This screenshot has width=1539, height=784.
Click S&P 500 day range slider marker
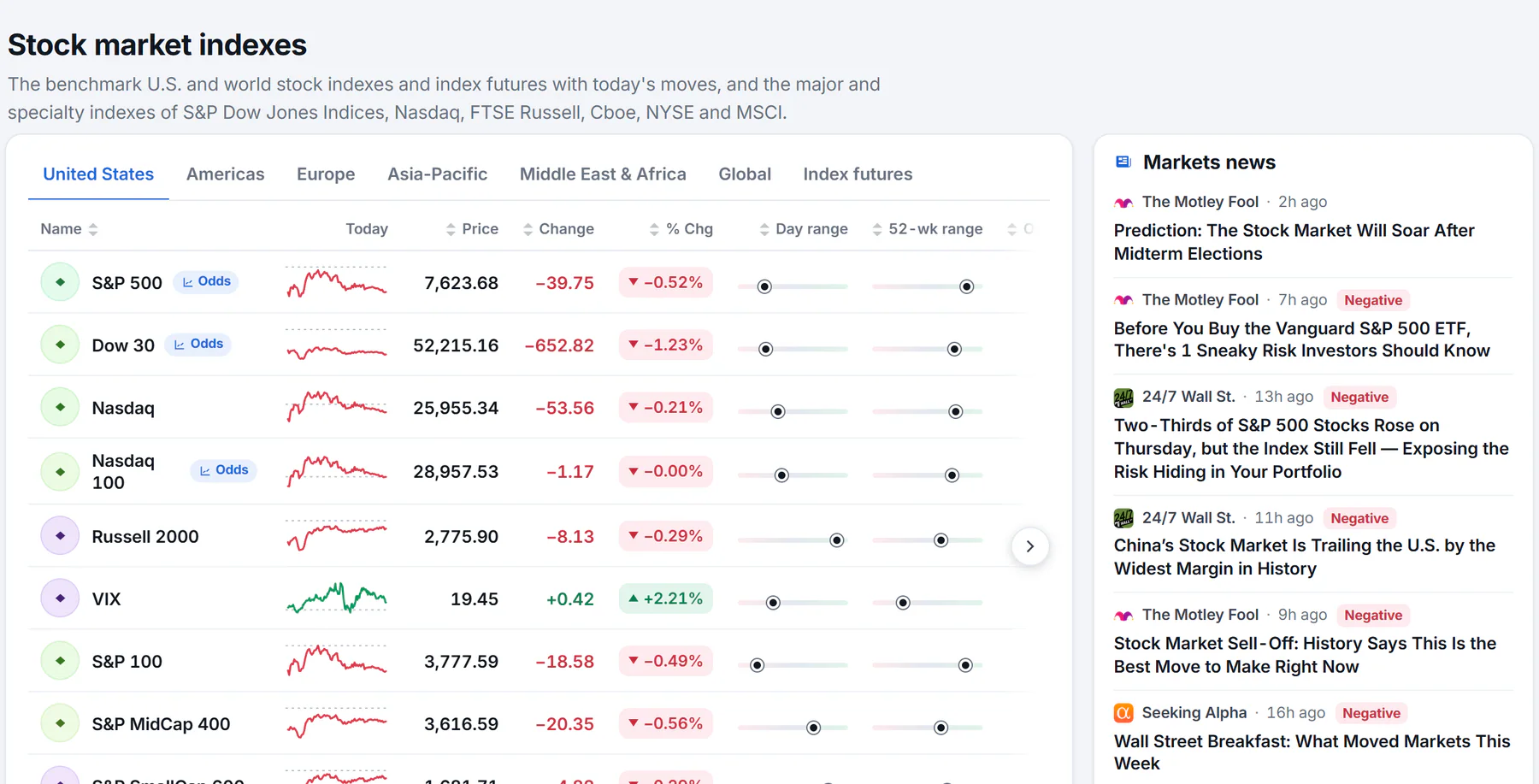(x=764, y=286)
